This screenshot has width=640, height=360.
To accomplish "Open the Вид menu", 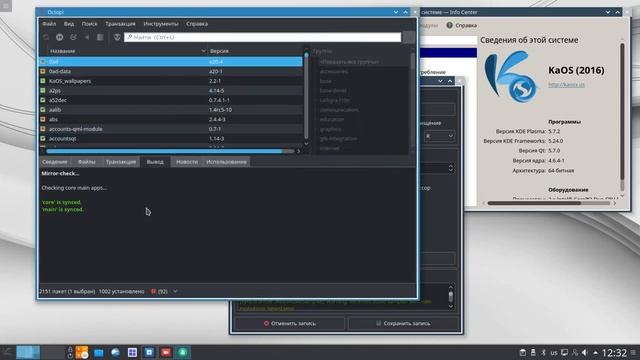I will 69,24.
